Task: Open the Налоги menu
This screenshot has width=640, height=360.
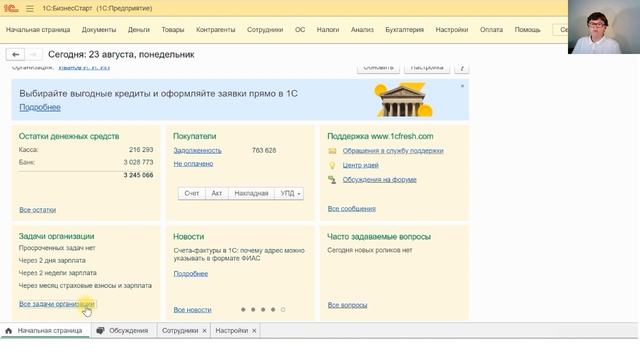Action: [x=328, y=30]
